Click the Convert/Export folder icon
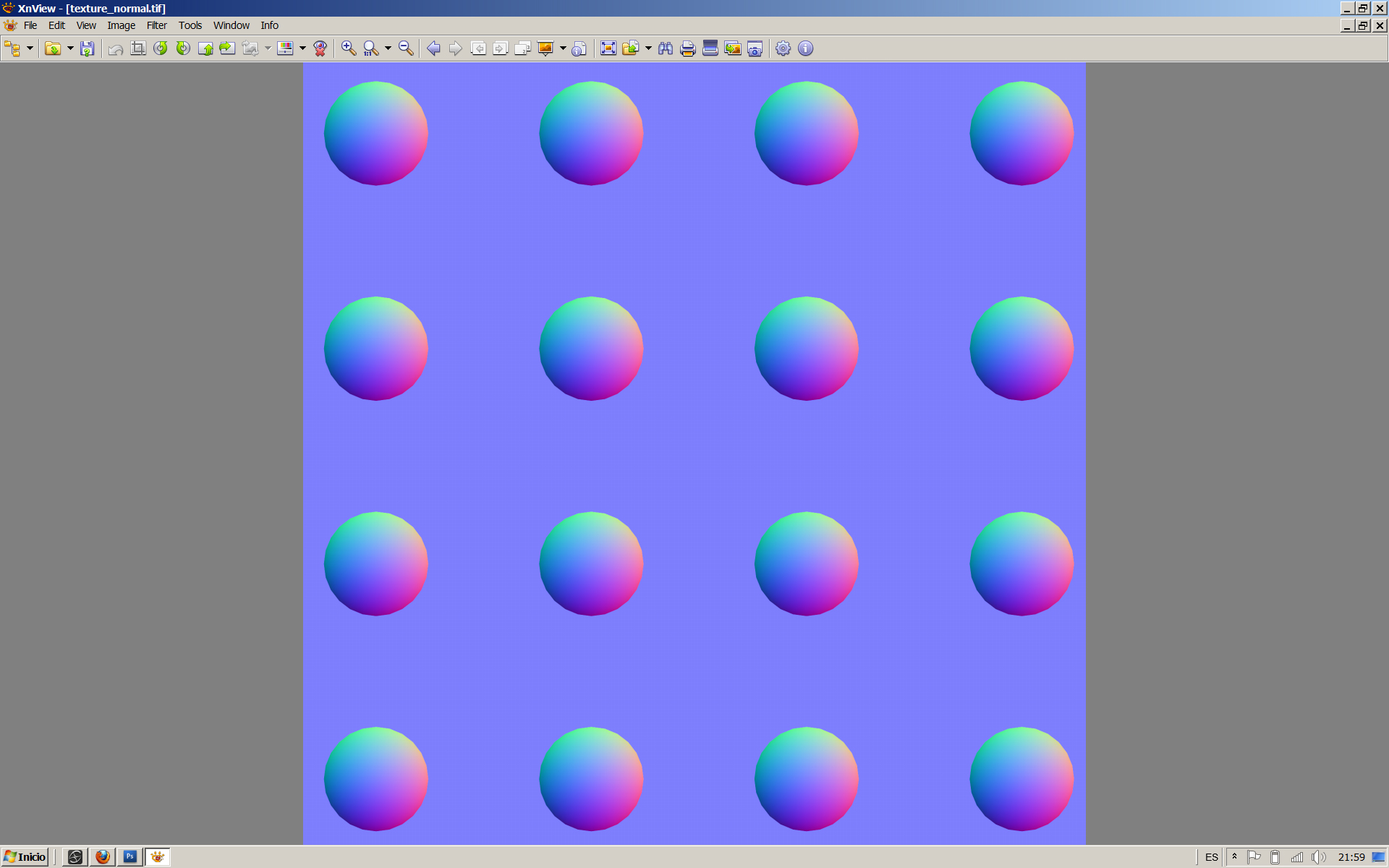 point(631,48)
